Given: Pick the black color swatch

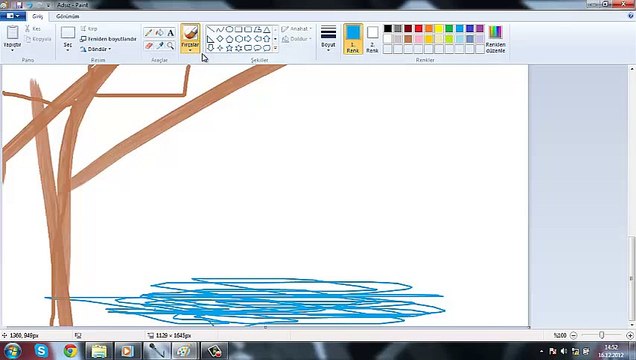Looking at the screenshot, I should coord(388,28).
